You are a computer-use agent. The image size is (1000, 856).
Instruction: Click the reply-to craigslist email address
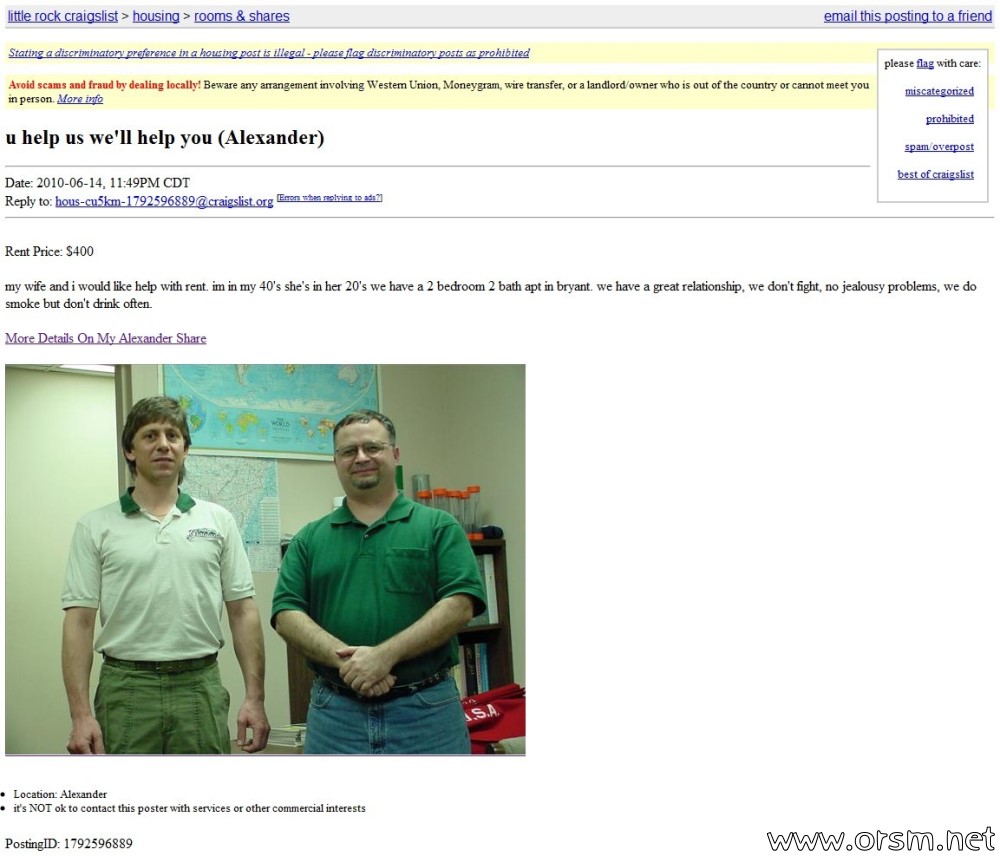[164, 201]
